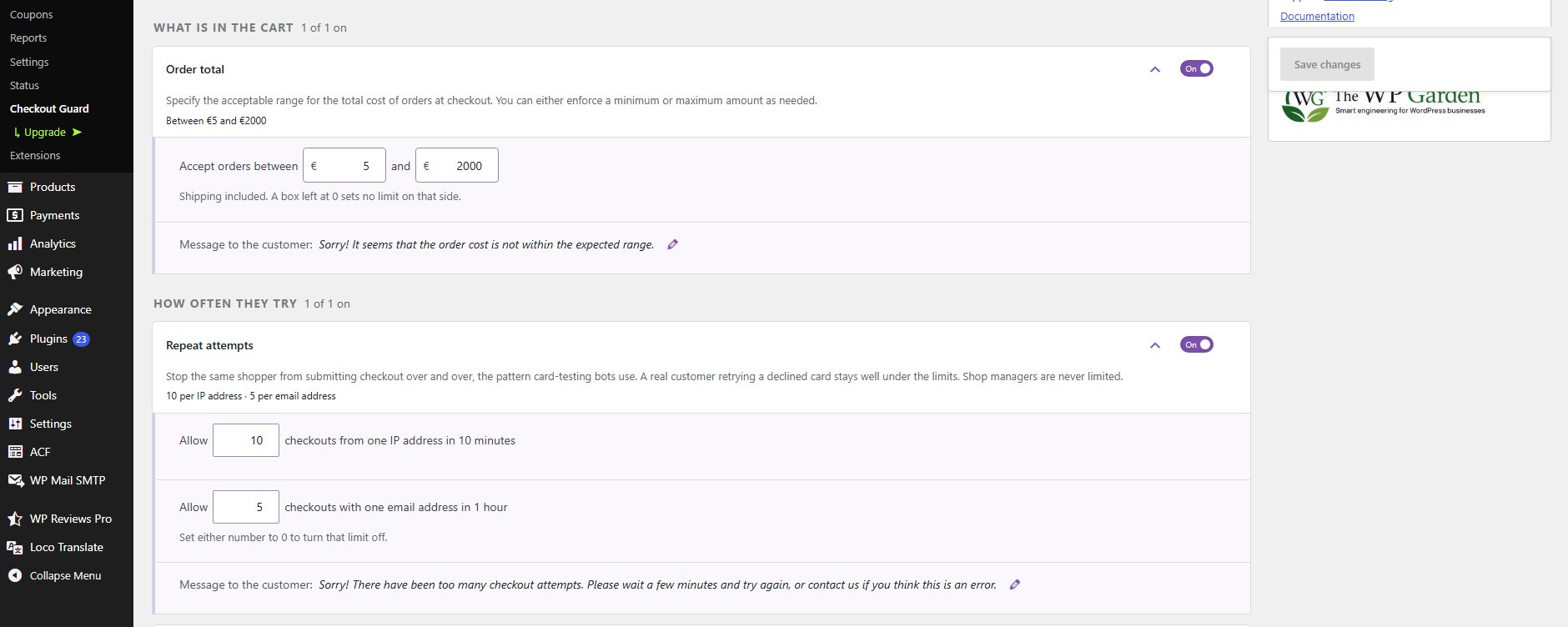Edit the Order total customer message pencil
This screenshot has width=1568, height=627.
[673, 244]
